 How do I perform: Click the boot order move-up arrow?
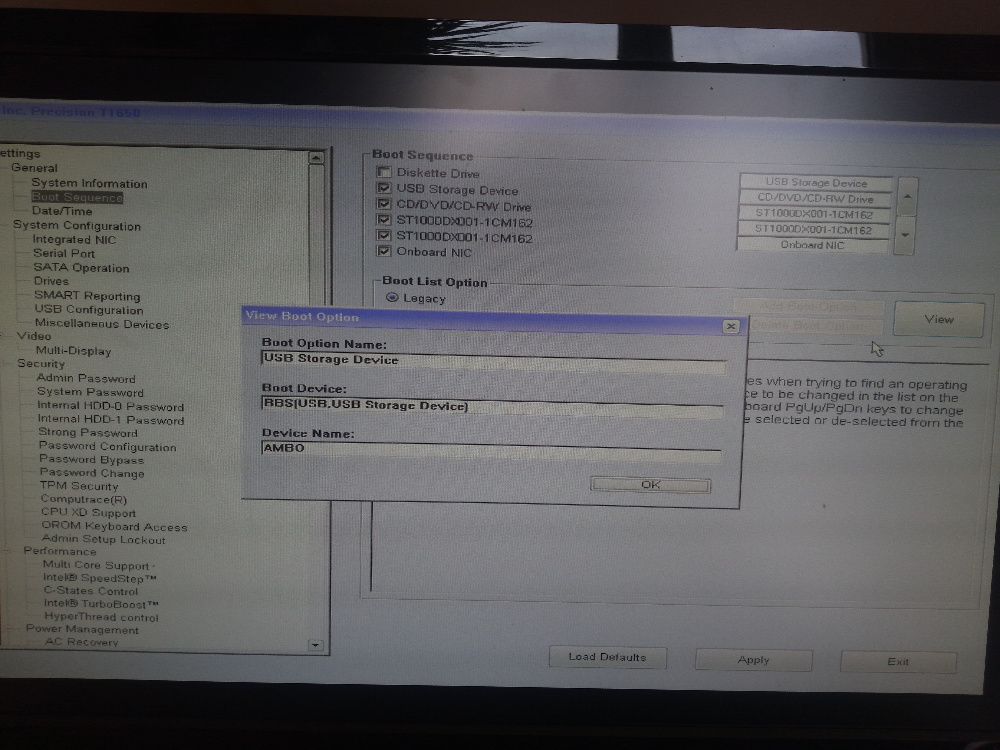[x=908, y=197]
